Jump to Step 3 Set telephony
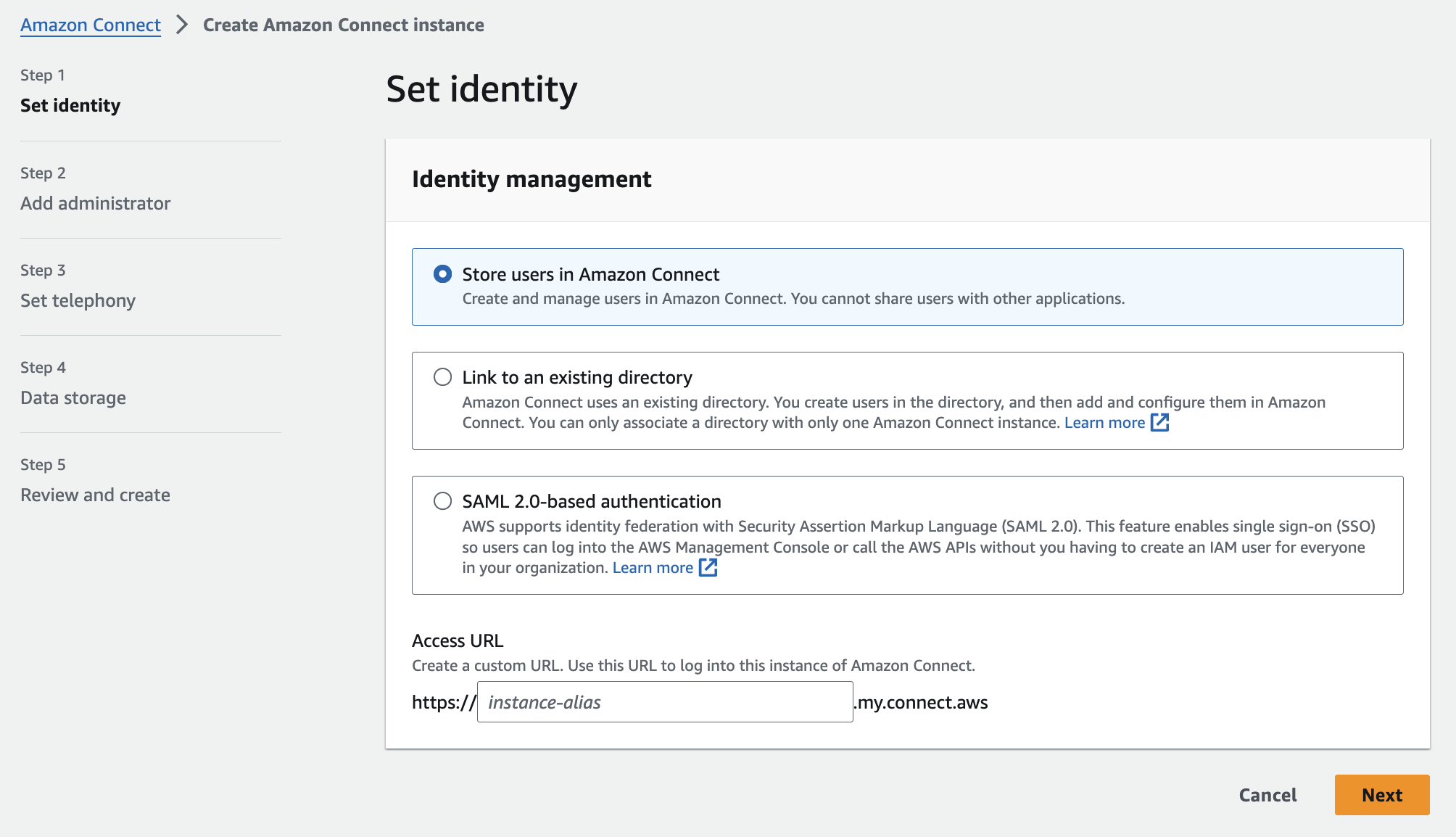1456x837 pixels. [x=78, y=300]
